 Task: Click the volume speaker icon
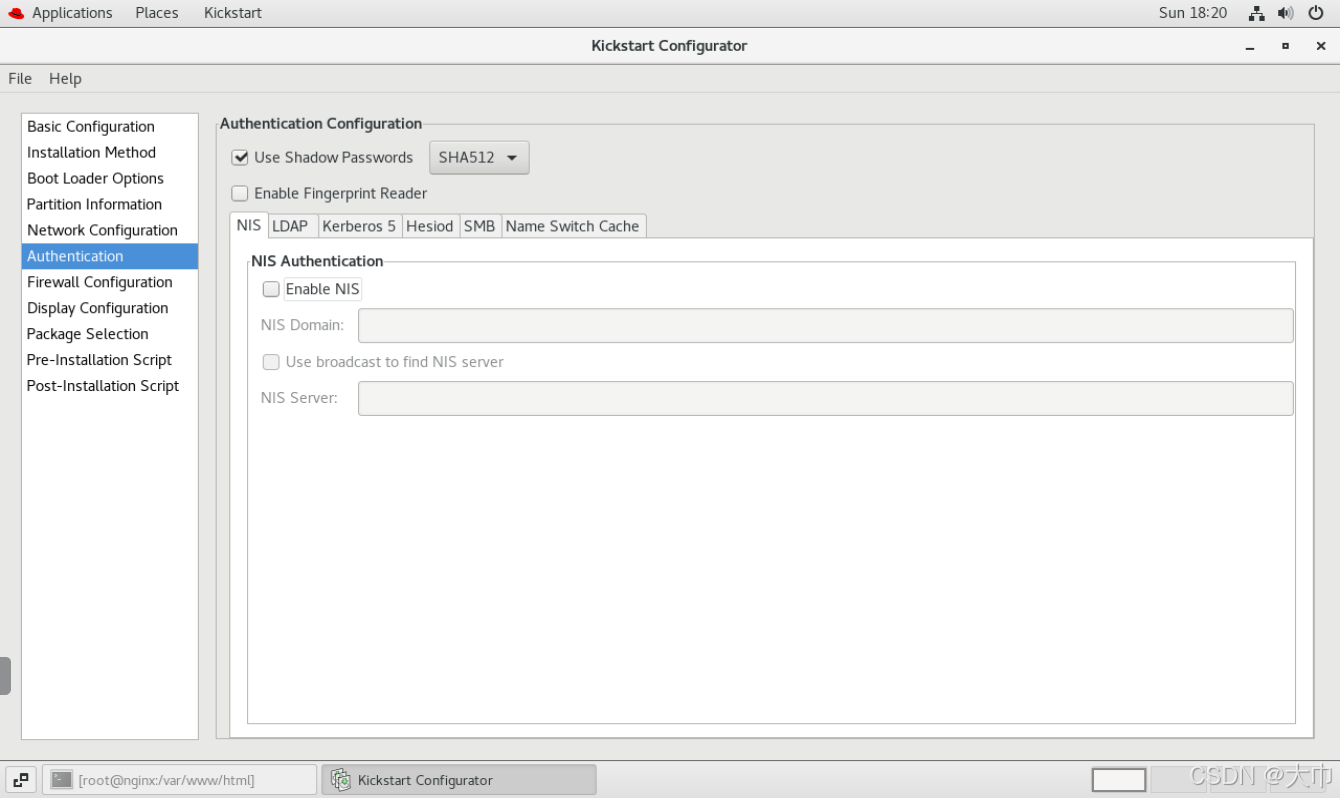[x=1286, y=13]
